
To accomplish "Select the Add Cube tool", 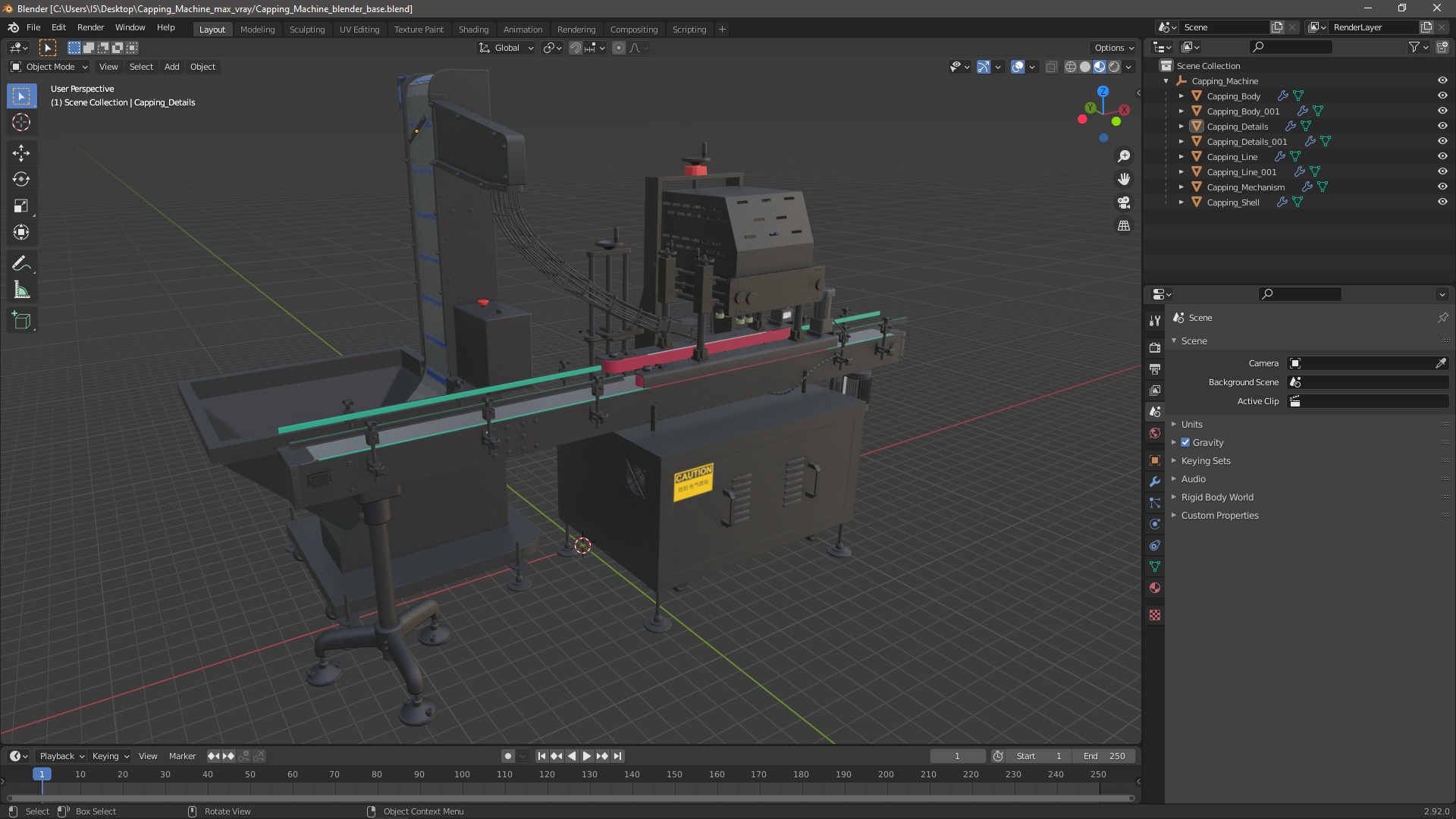I will tap(21, 321).
